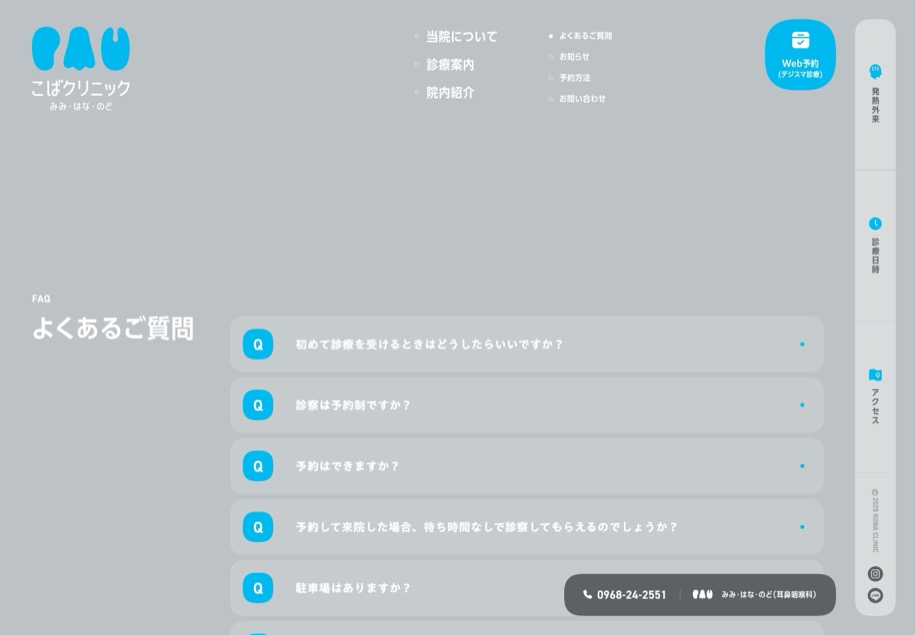The width and height of the screenshot is (915, 635).
Task: Go to 予約方法 nav link
Action: (575, 78)
